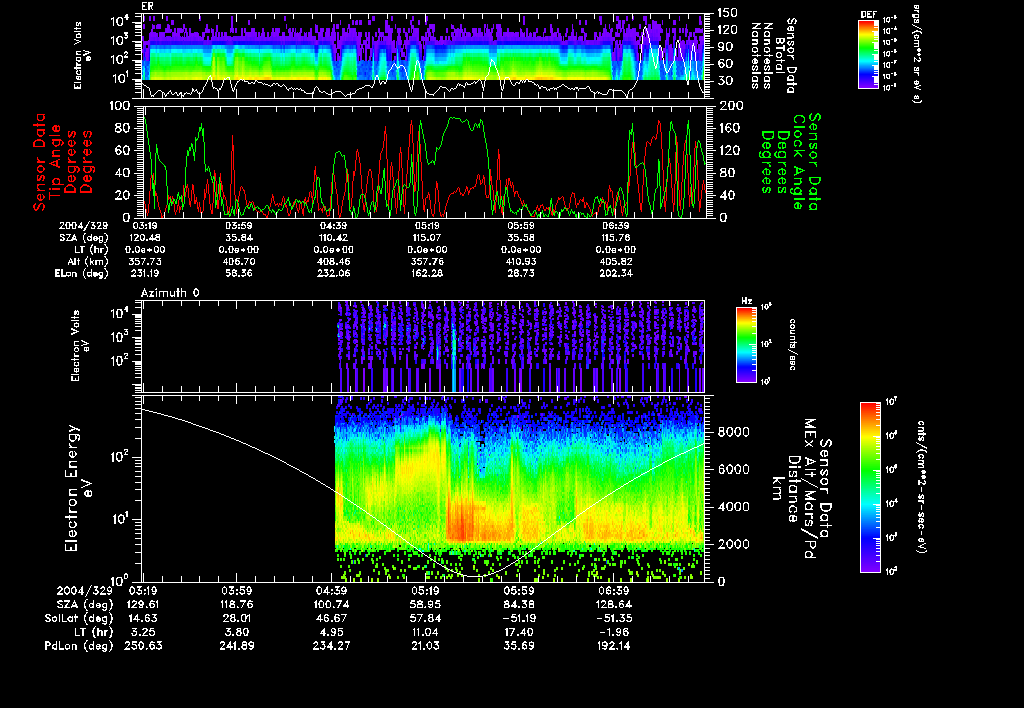Image resolution: width=1024 pixels, height=708 pixels.
Task: Click altitude value 357.73
Action: pos(145,262)
